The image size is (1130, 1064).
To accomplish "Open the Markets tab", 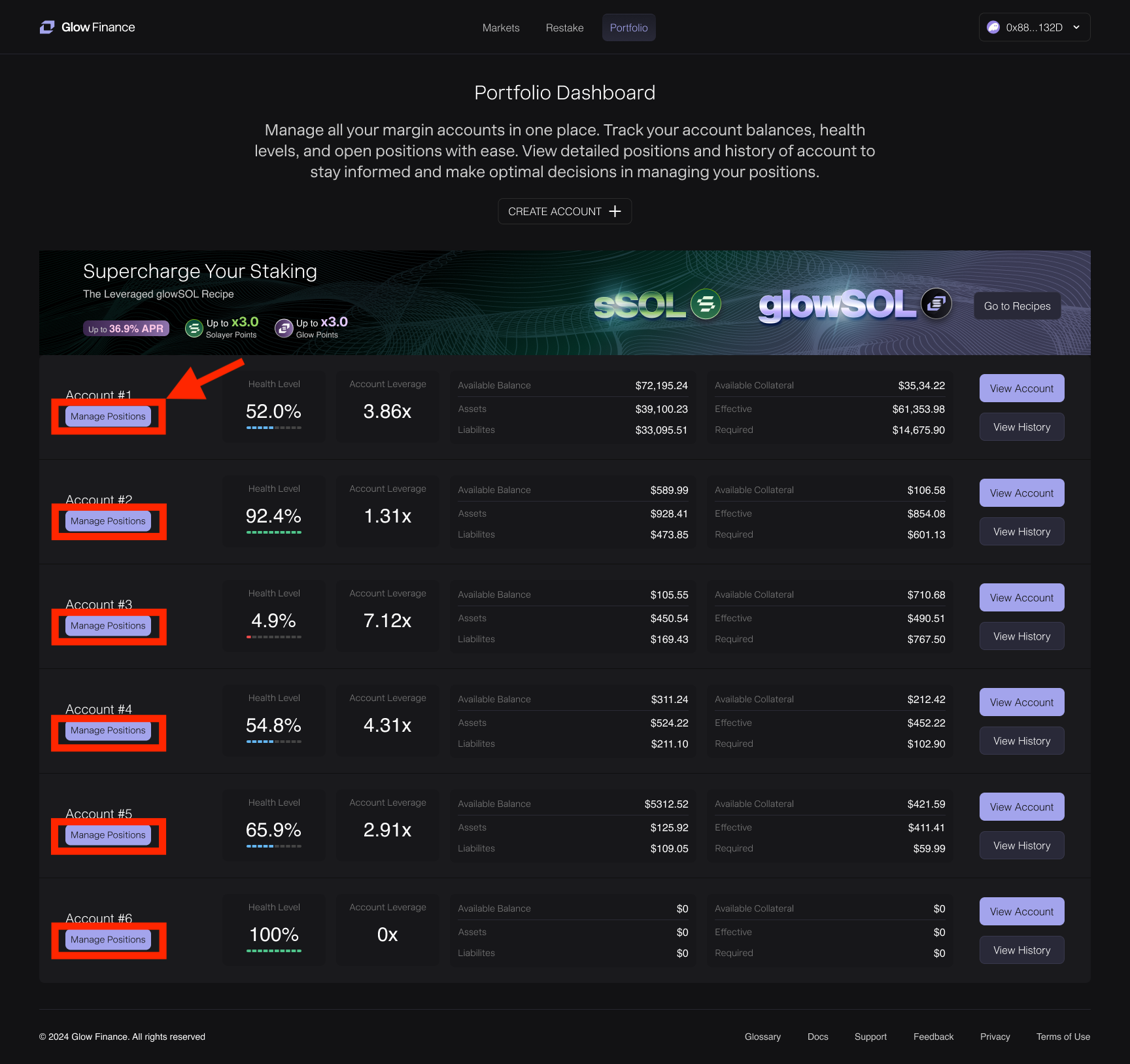I will point(501,27).
